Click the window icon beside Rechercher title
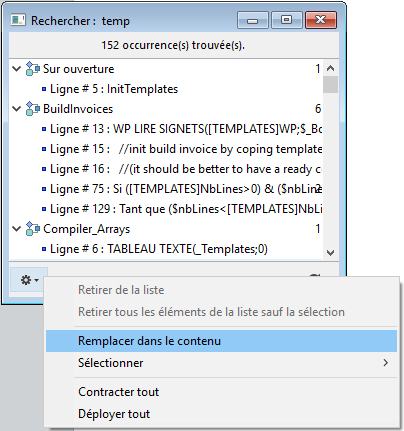This screenshot has height=431, width=404. click(x=18, y=20)
